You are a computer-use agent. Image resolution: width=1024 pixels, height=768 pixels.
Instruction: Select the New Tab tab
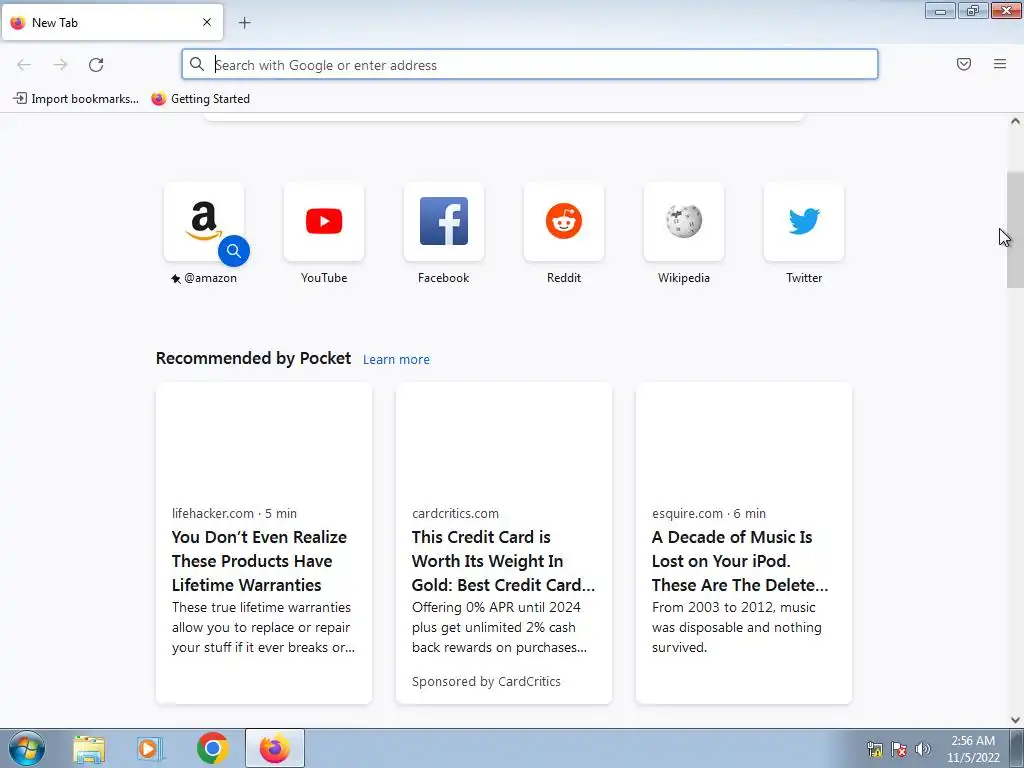click(x=112, y=22)
